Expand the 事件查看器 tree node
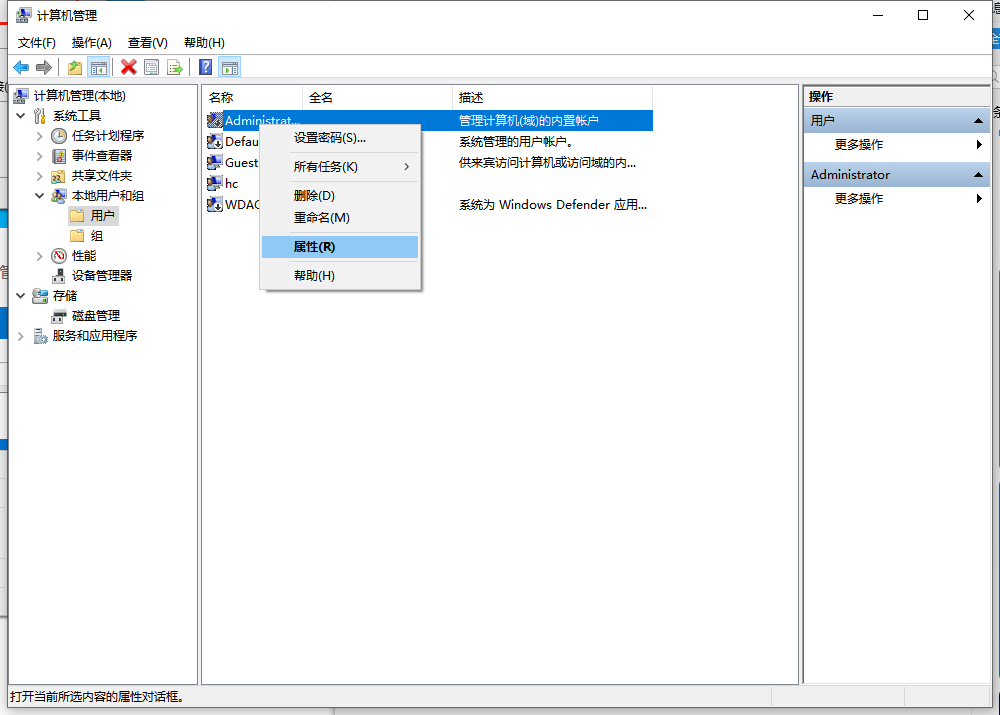 (x=40, y=156)
